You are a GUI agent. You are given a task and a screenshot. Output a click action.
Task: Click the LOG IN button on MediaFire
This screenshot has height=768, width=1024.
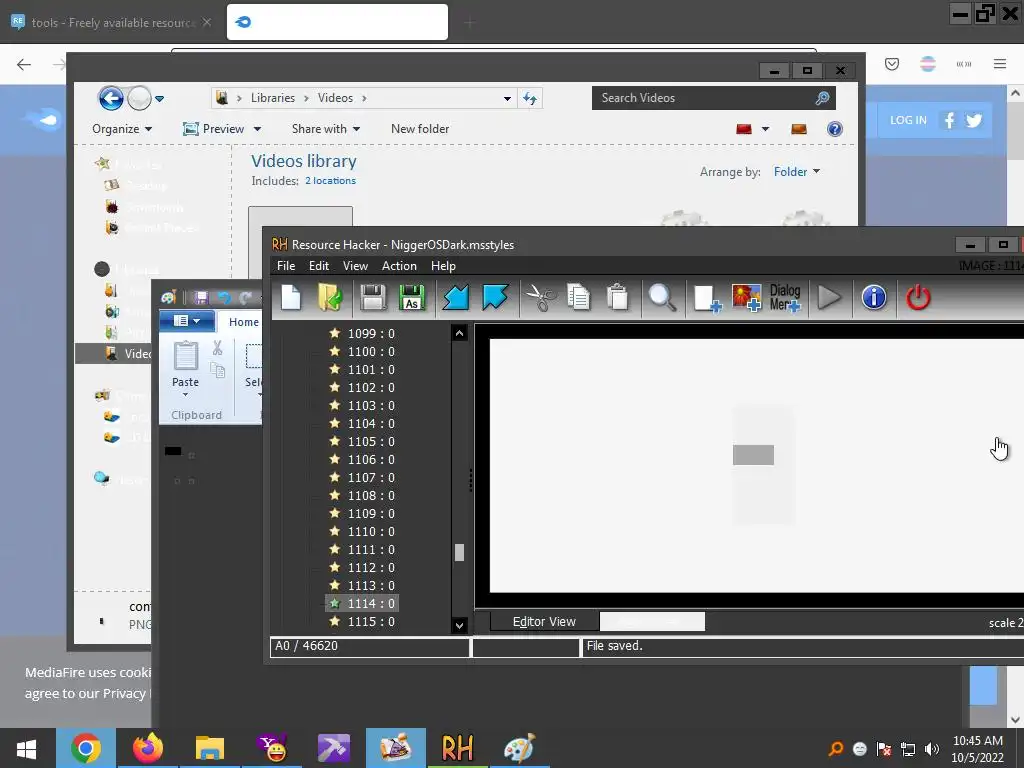tap(908, 120)
